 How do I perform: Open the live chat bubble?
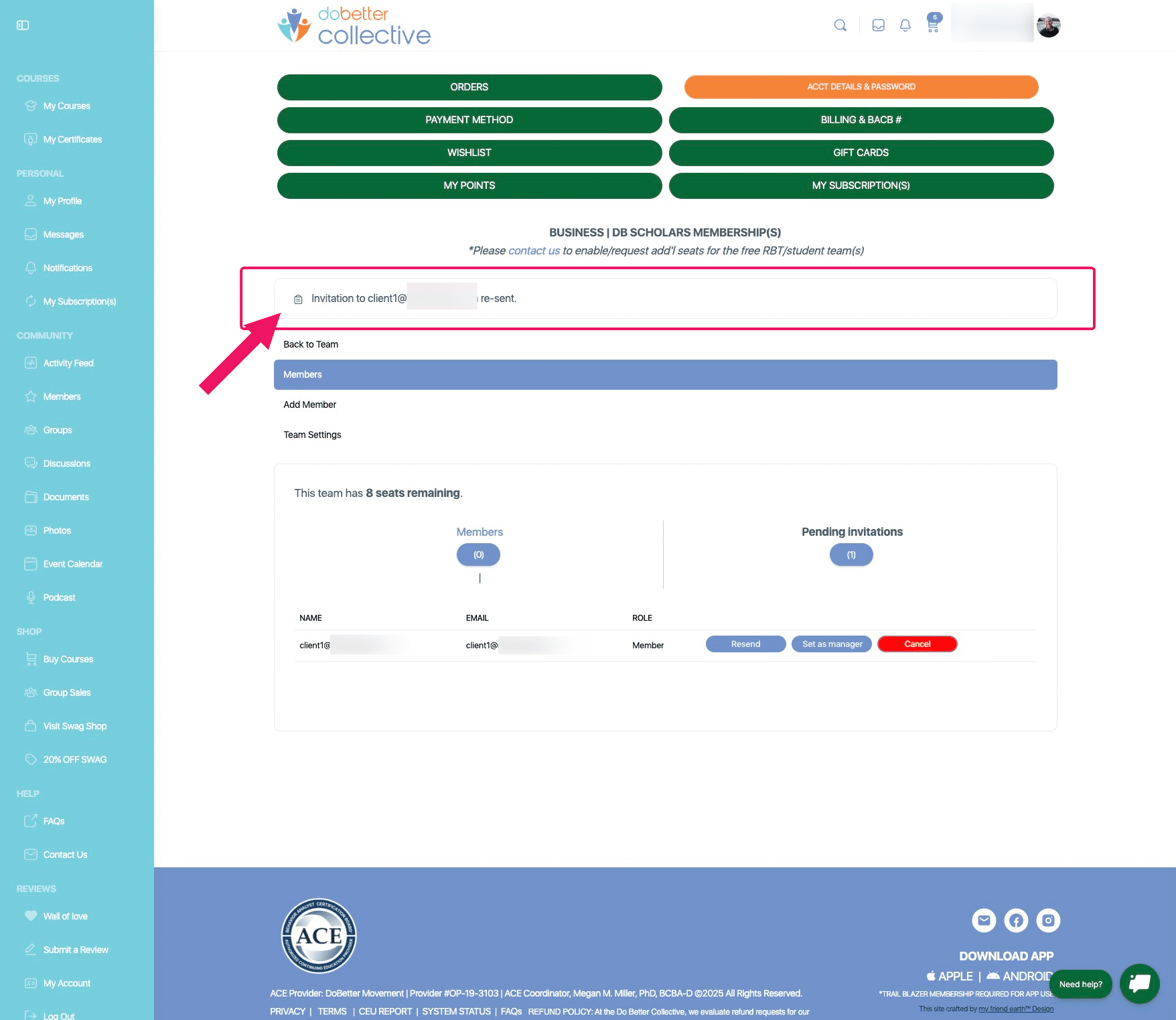[1139, 984]
